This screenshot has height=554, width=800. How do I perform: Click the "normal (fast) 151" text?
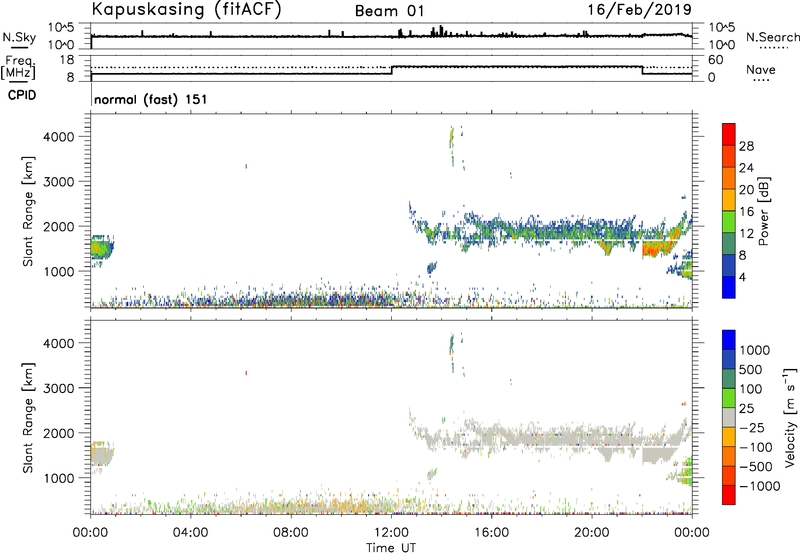pos(151,99)
